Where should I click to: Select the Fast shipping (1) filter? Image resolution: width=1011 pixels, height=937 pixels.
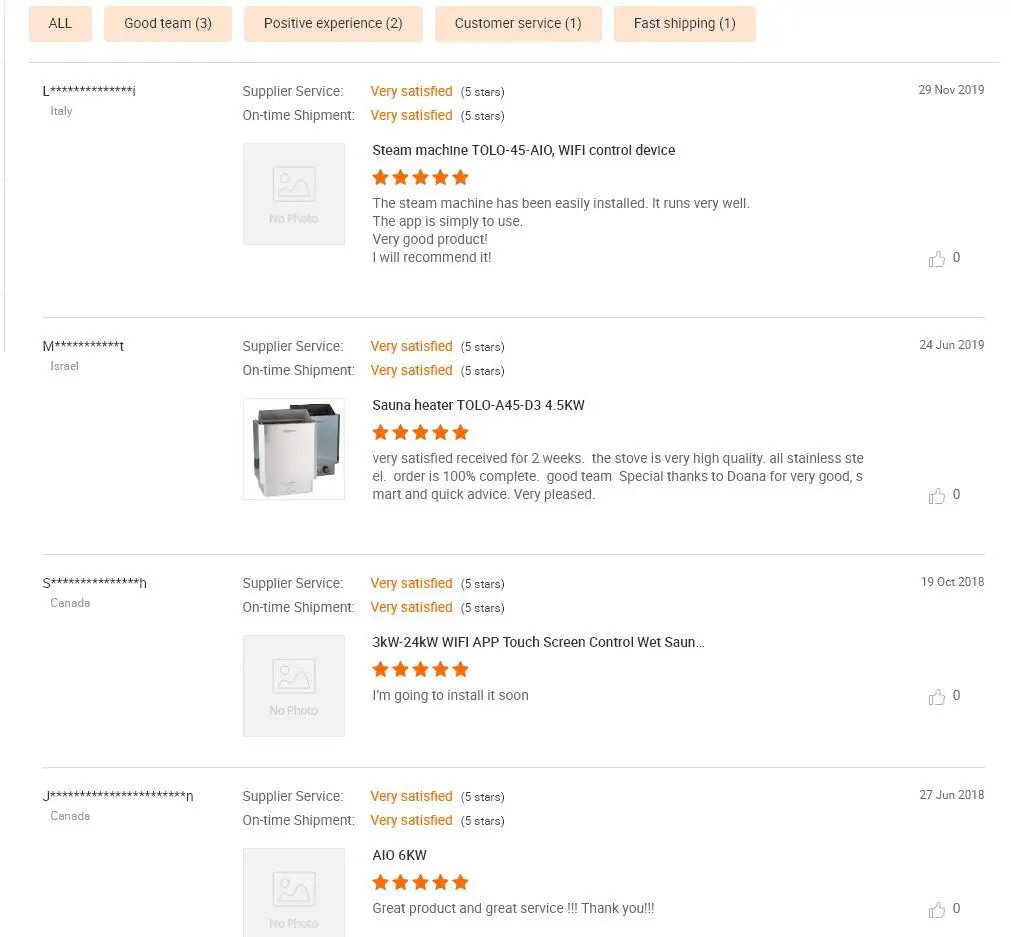(x=684, y=23)
